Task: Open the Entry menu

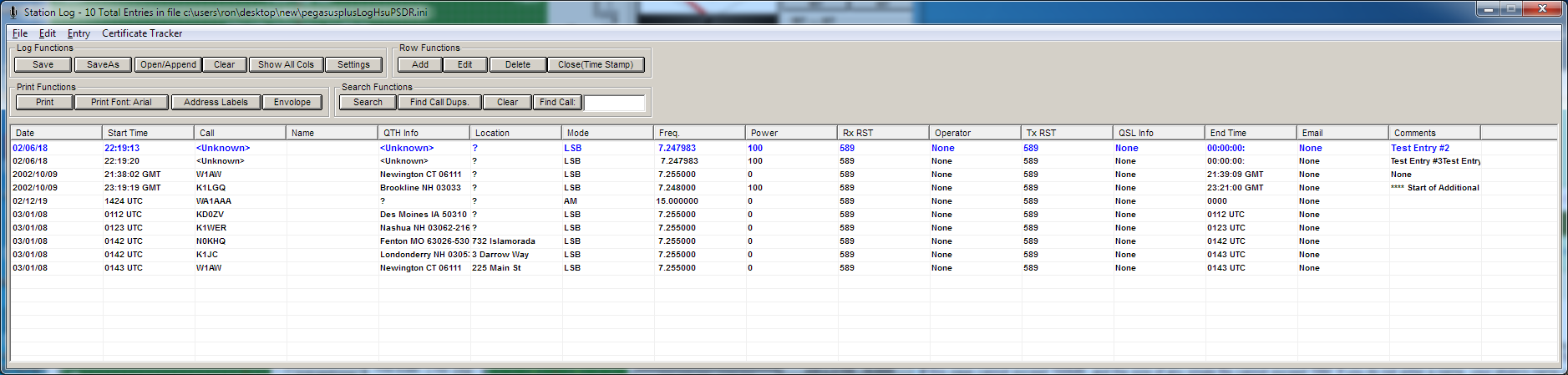Action: click(79, 33)
